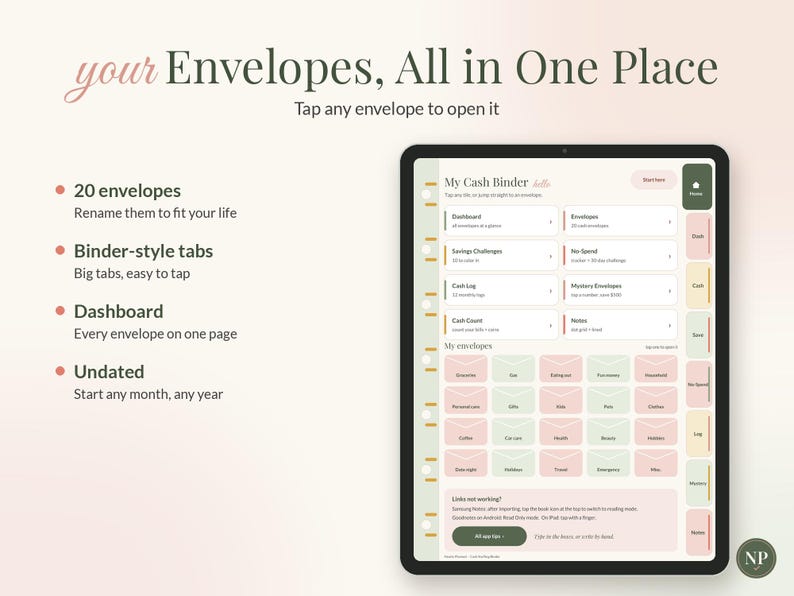This screenshot has height=596, width=794.
Task: Expand the No-Spend tile chevron
Action: point(669,256)
